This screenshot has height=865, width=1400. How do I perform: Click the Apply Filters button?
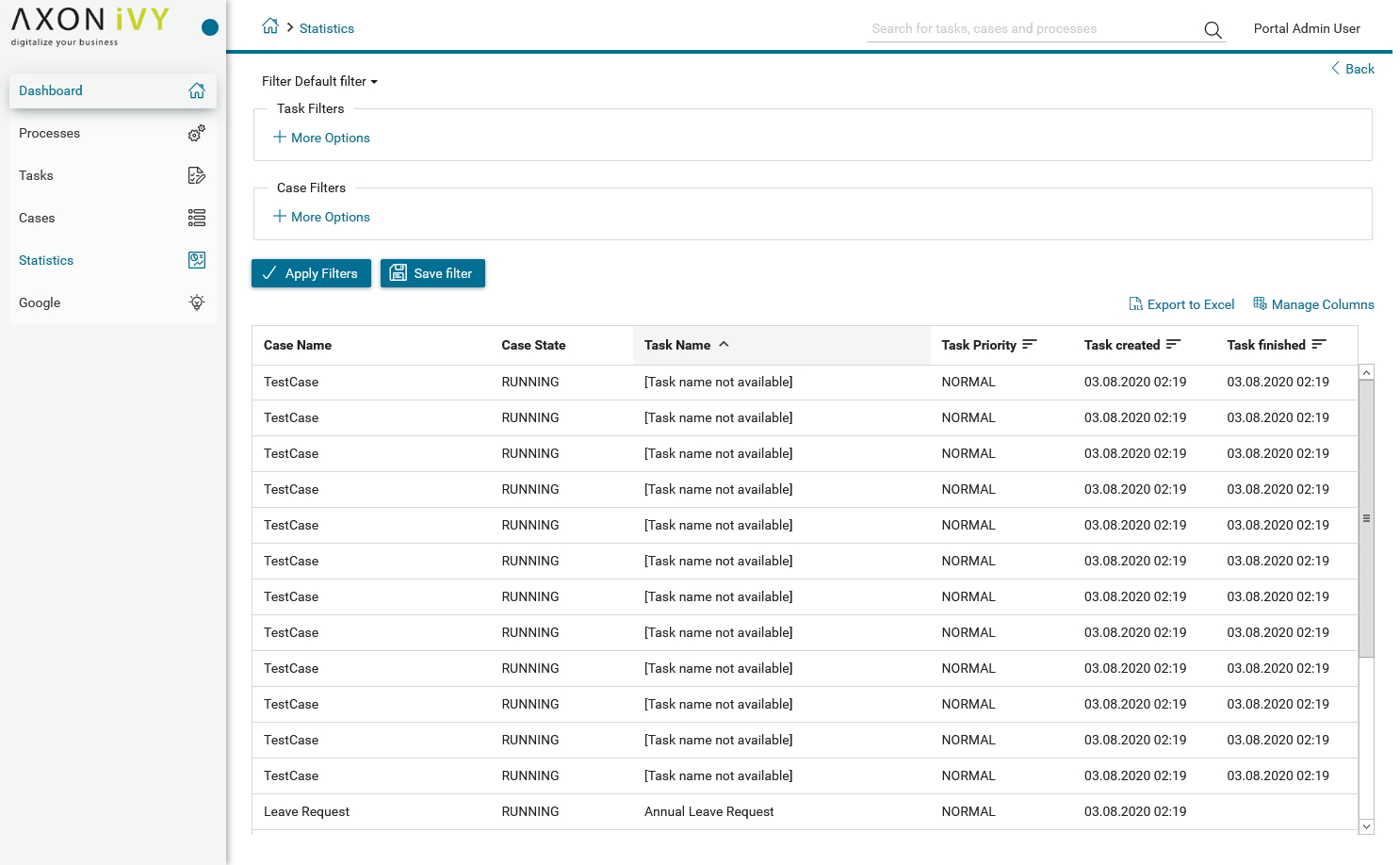311,273
